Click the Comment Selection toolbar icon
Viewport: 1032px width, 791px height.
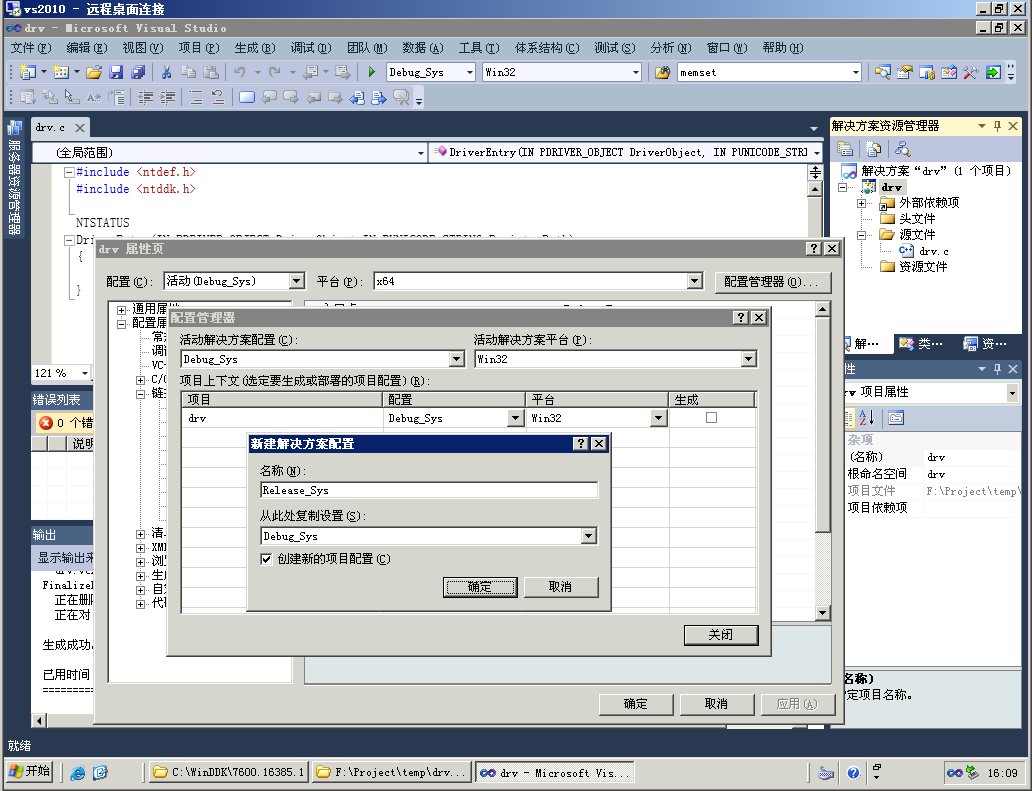pos(196,97)
